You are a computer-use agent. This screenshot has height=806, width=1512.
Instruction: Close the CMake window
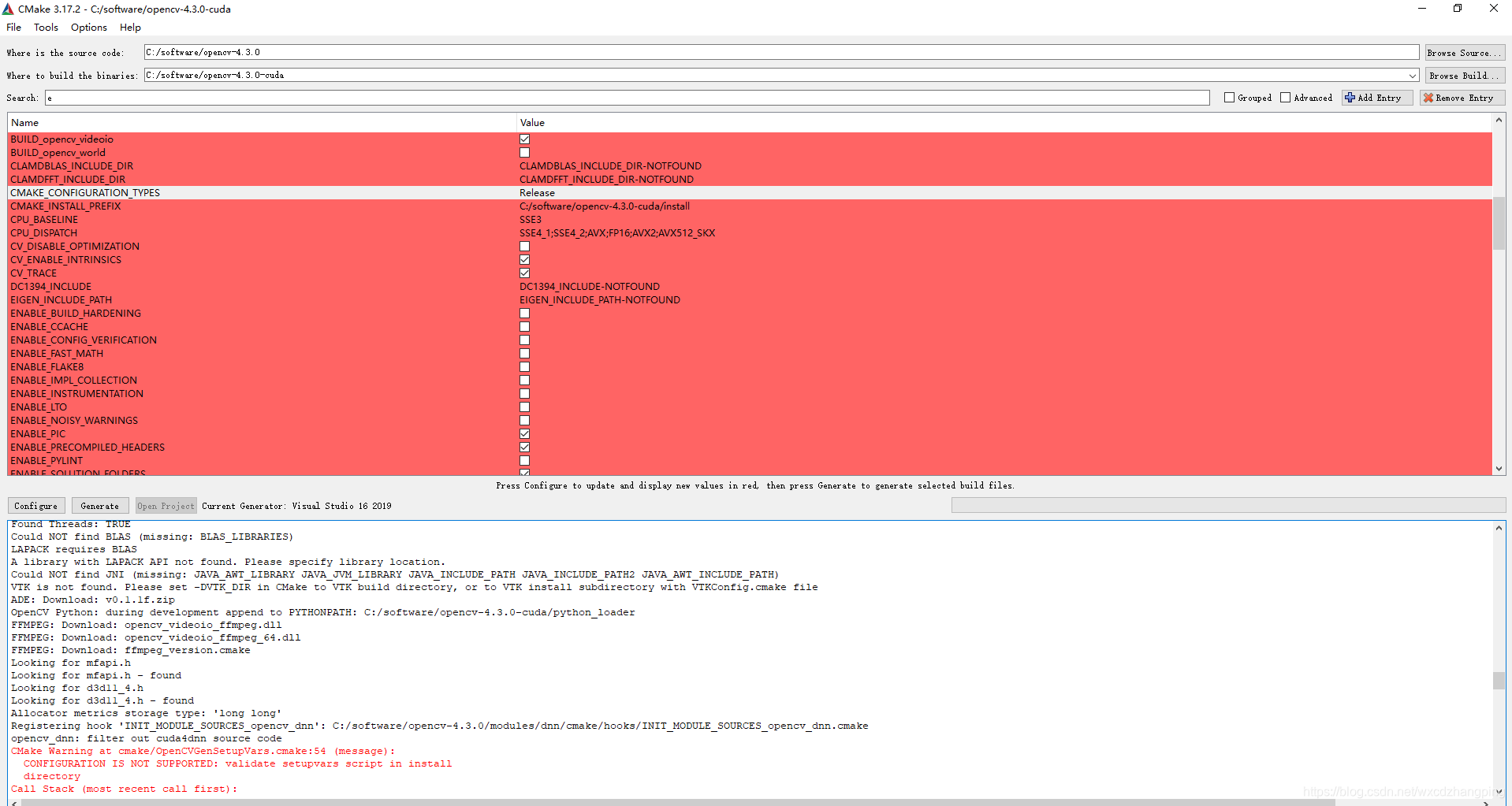coord(1493,9)
